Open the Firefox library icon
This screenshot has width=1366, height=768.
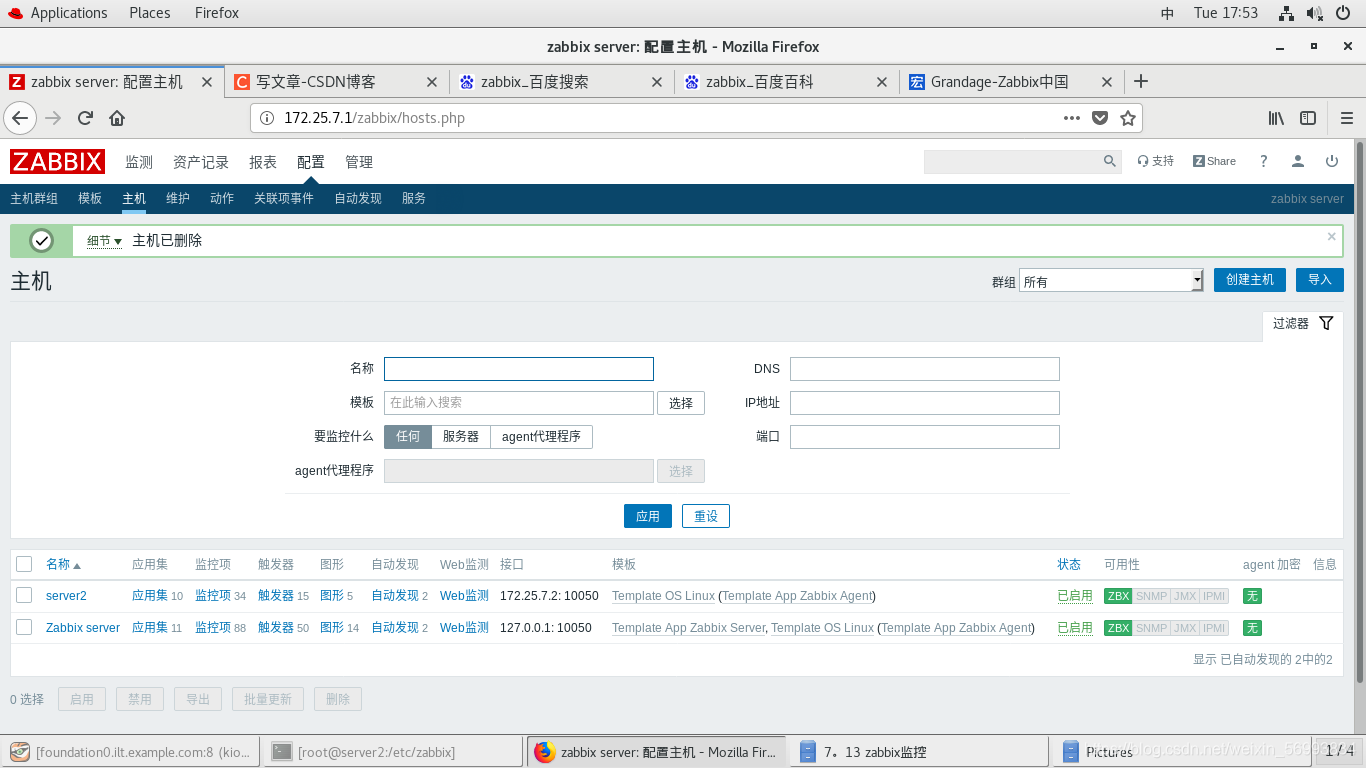point(1276,118)
